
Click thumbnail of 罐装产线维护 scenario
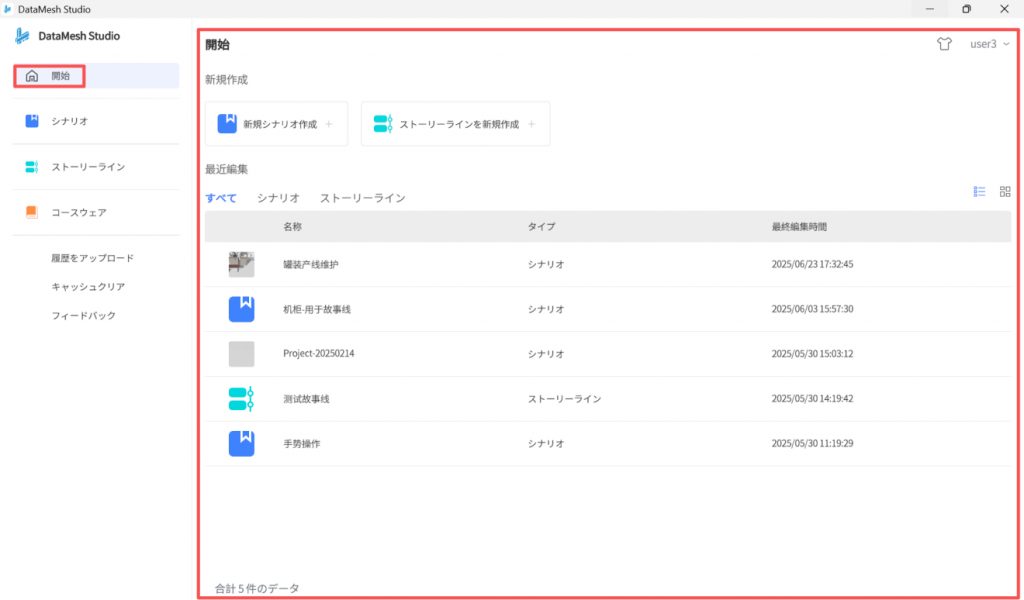(x=241, y=264)
